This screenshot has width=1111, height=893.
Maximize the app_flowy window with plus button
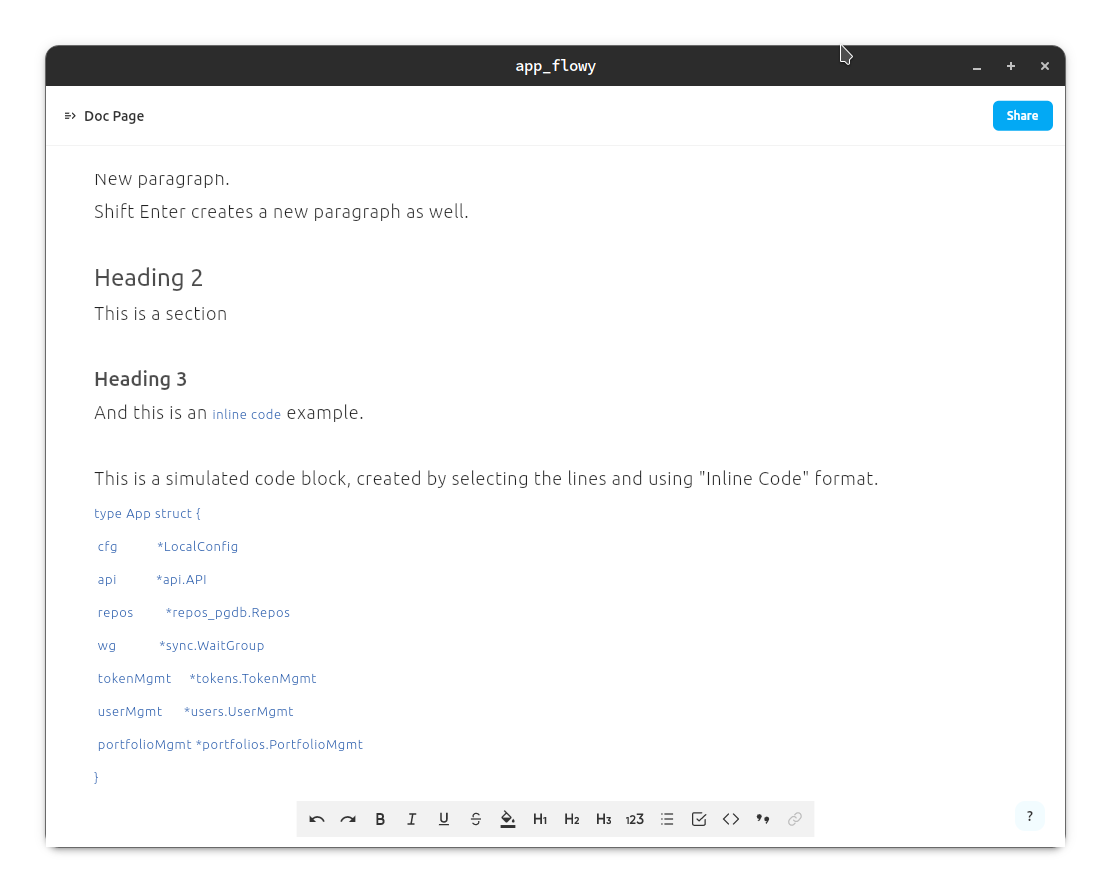pyautogui.click(x=1011, y=66)
